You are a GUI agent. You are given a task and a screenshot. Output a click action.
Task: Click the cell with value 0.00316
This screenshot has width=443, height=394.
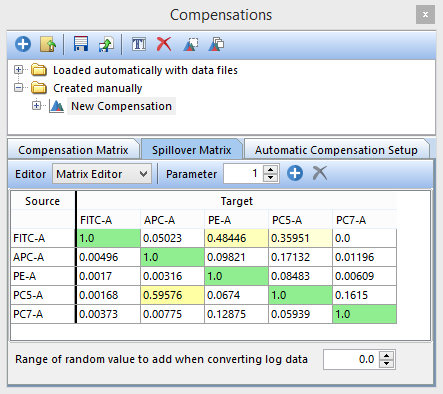[x=172, y=276]
